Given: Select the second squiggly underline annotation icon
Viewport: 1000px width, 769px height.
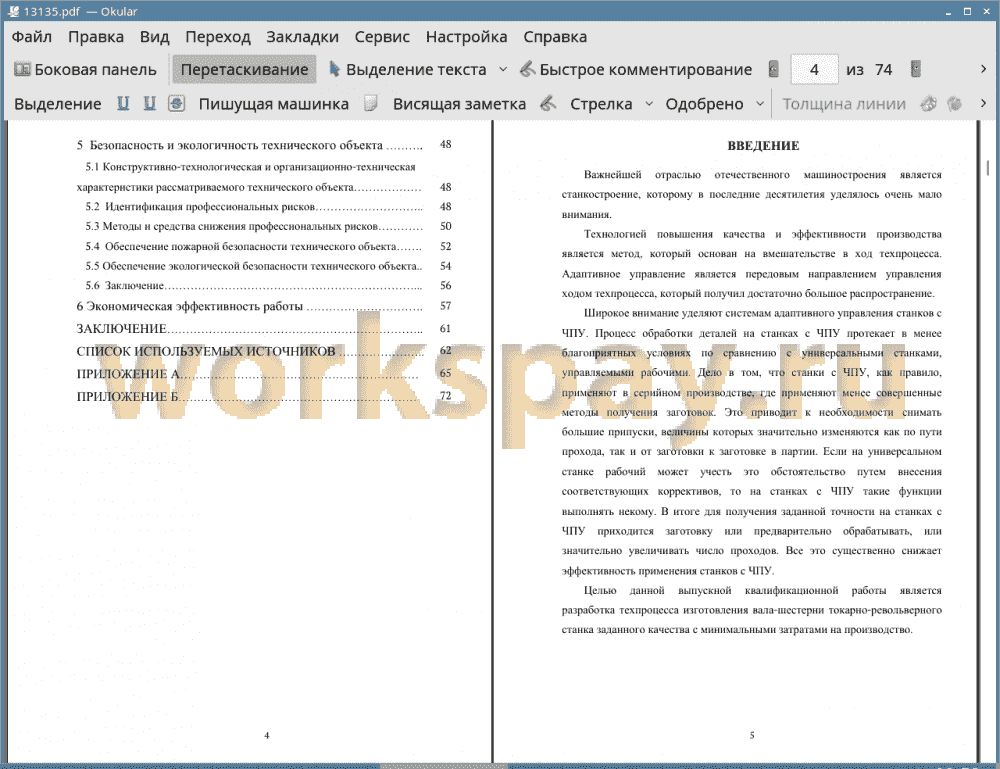Looking at the screenshot, I should tap(149, 103).
